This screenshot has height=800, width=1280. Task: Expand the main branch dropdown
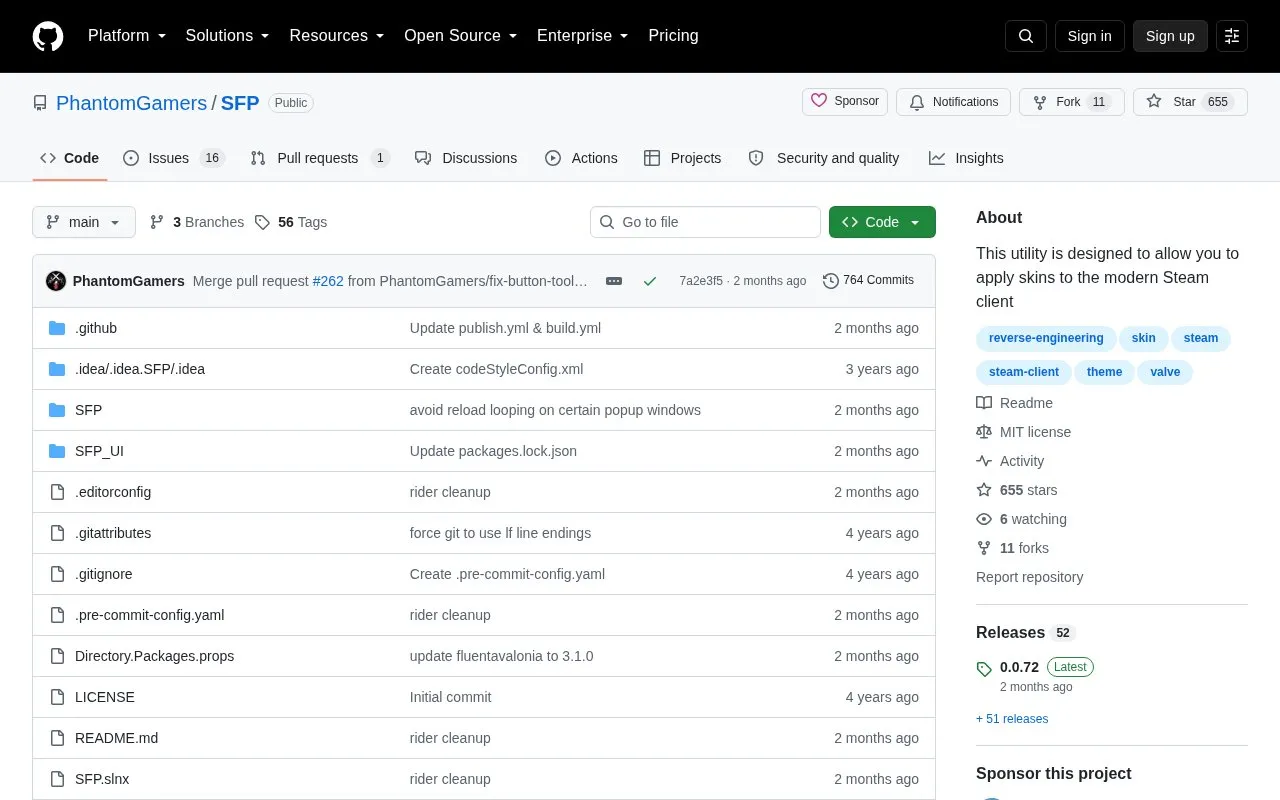tap(84, 222)
